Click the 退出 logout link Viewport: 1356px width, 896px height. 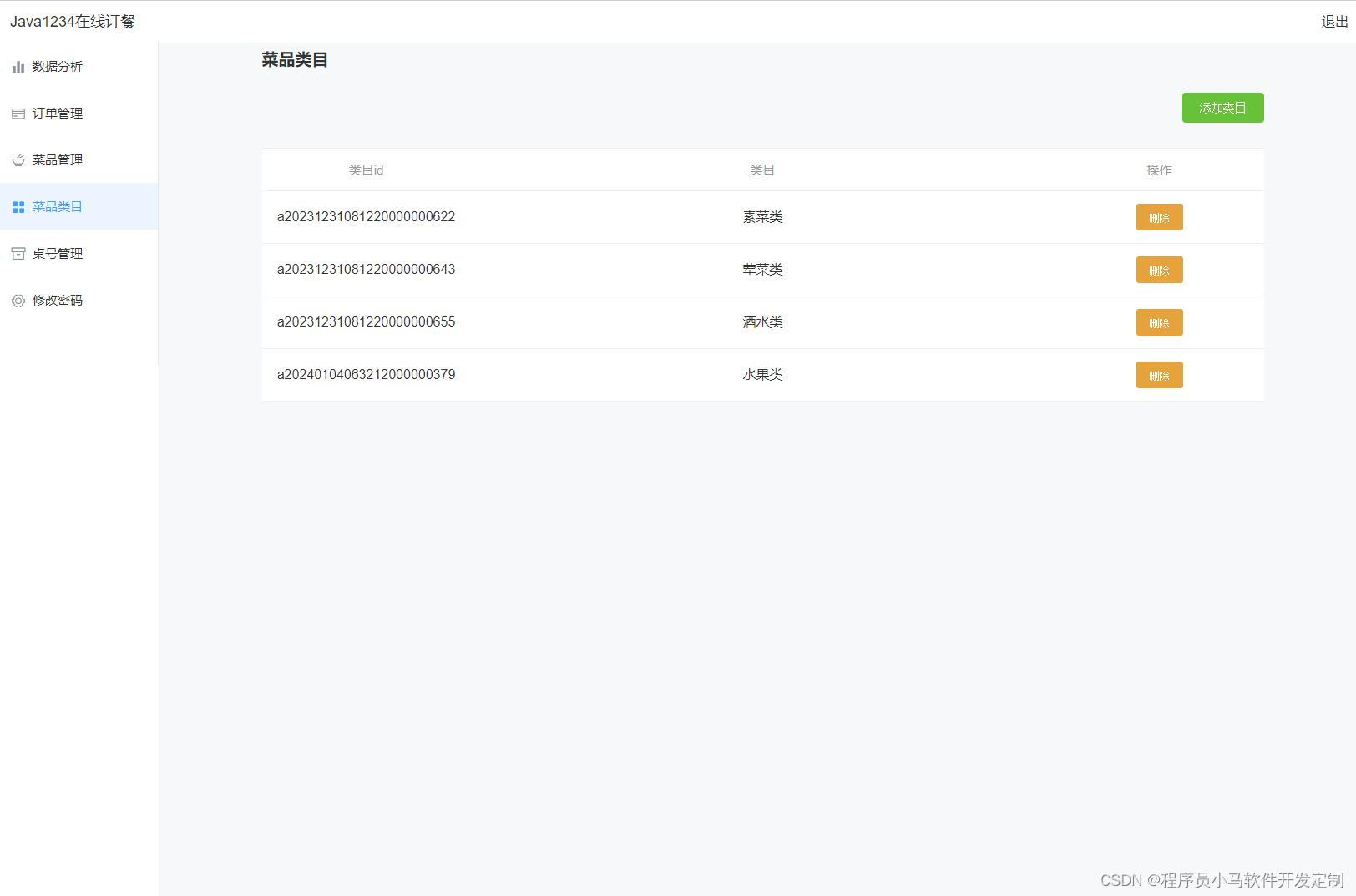click(x=1332, y=23)
